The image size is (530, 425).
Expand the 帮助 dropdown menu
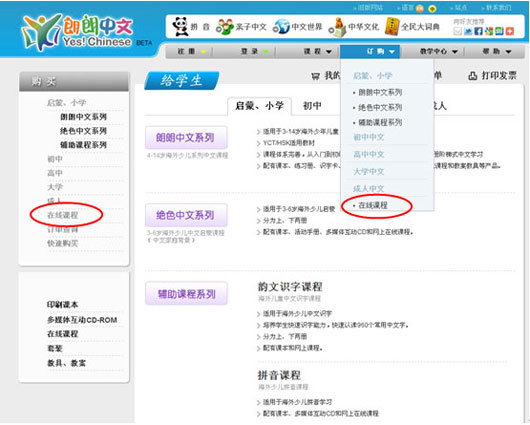tap(497, 51)
